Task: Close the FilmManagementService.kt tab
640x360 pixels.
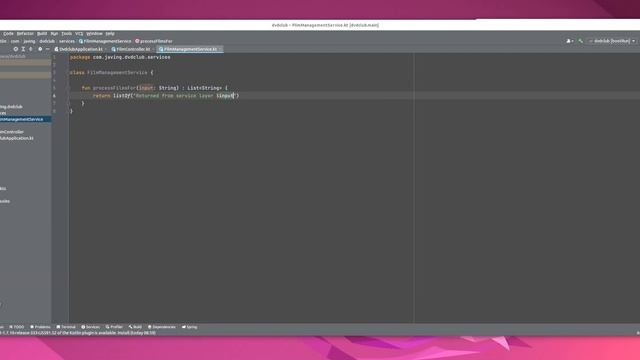Action: click(221, 49)
